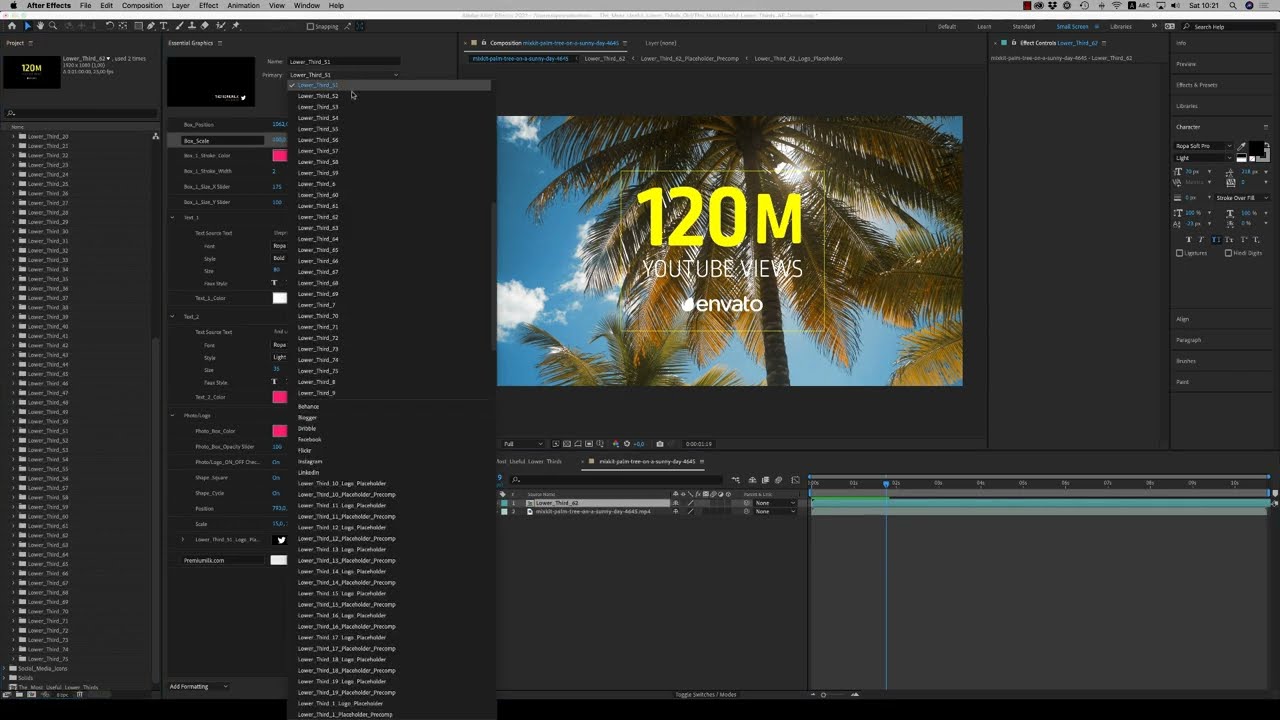Toggle the Text_2 Faux Style bold button

click(x=276, y=382)
